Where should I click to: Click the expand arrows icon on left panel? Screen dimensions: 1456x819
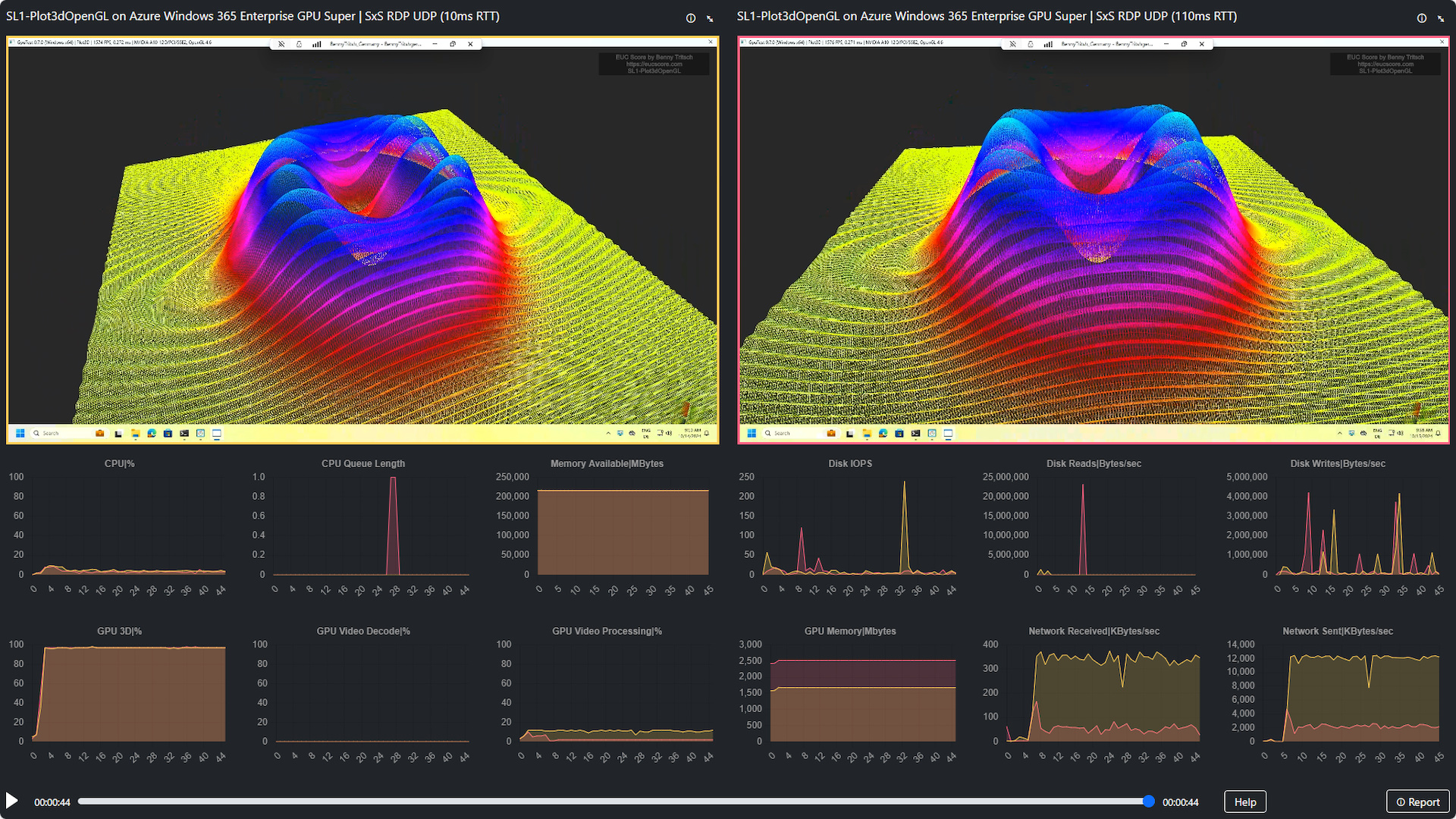710,18
